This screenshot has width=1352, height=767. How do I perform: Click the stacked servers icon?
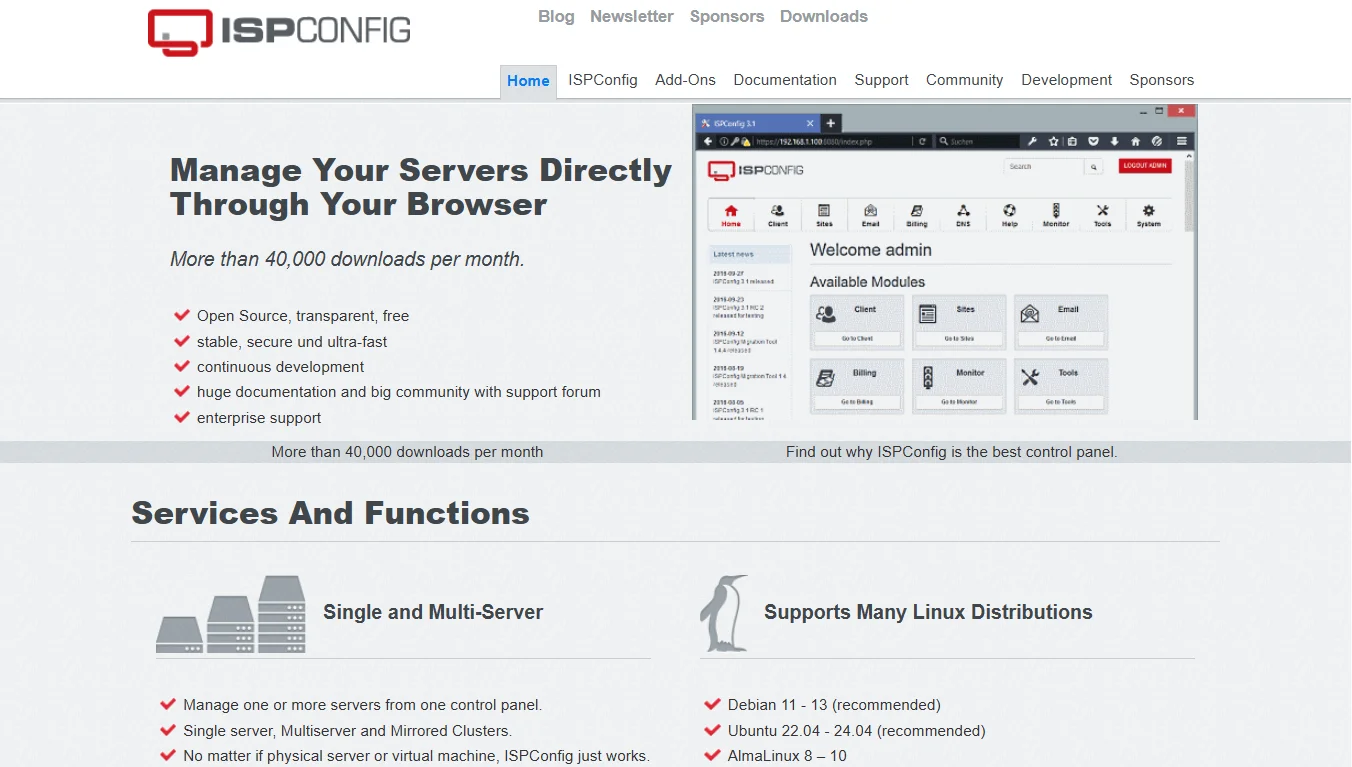[231, 614]
